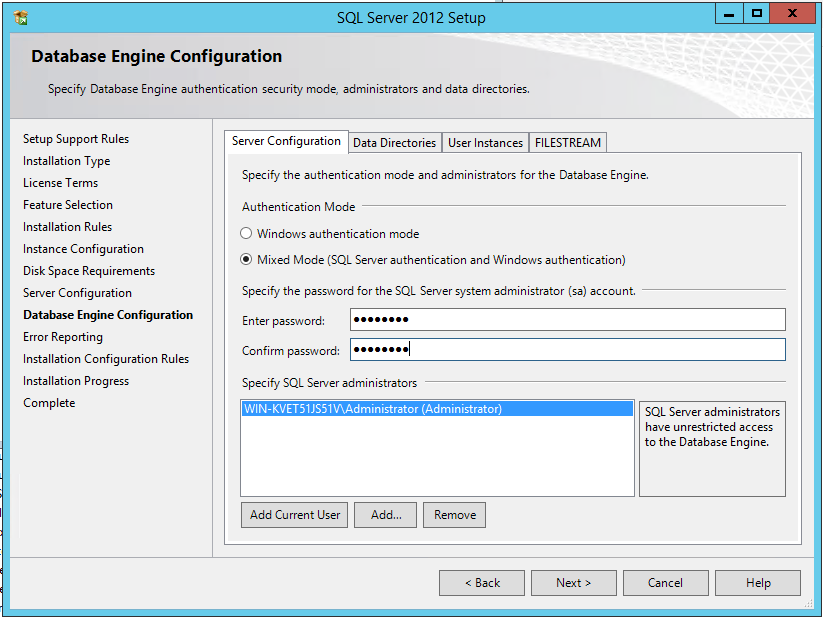The height and width of the screenshot is (618, 823).
Task: Minimize the SQL Server 2012 Setup window
Action: 729,14
